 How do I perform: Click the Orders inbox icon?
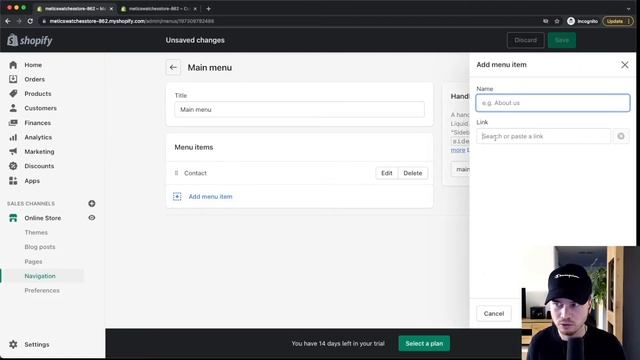click(13, 79)
